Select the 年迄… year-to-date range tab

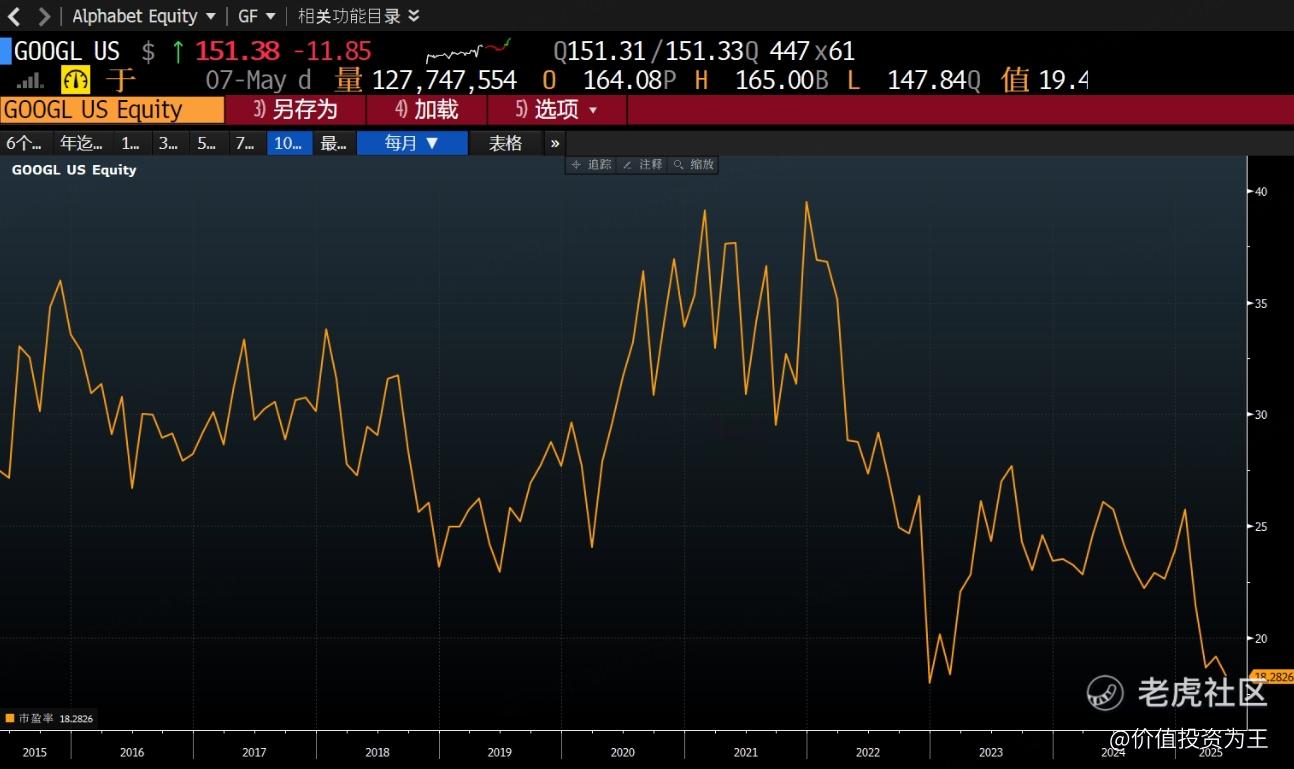coord(81,143)
